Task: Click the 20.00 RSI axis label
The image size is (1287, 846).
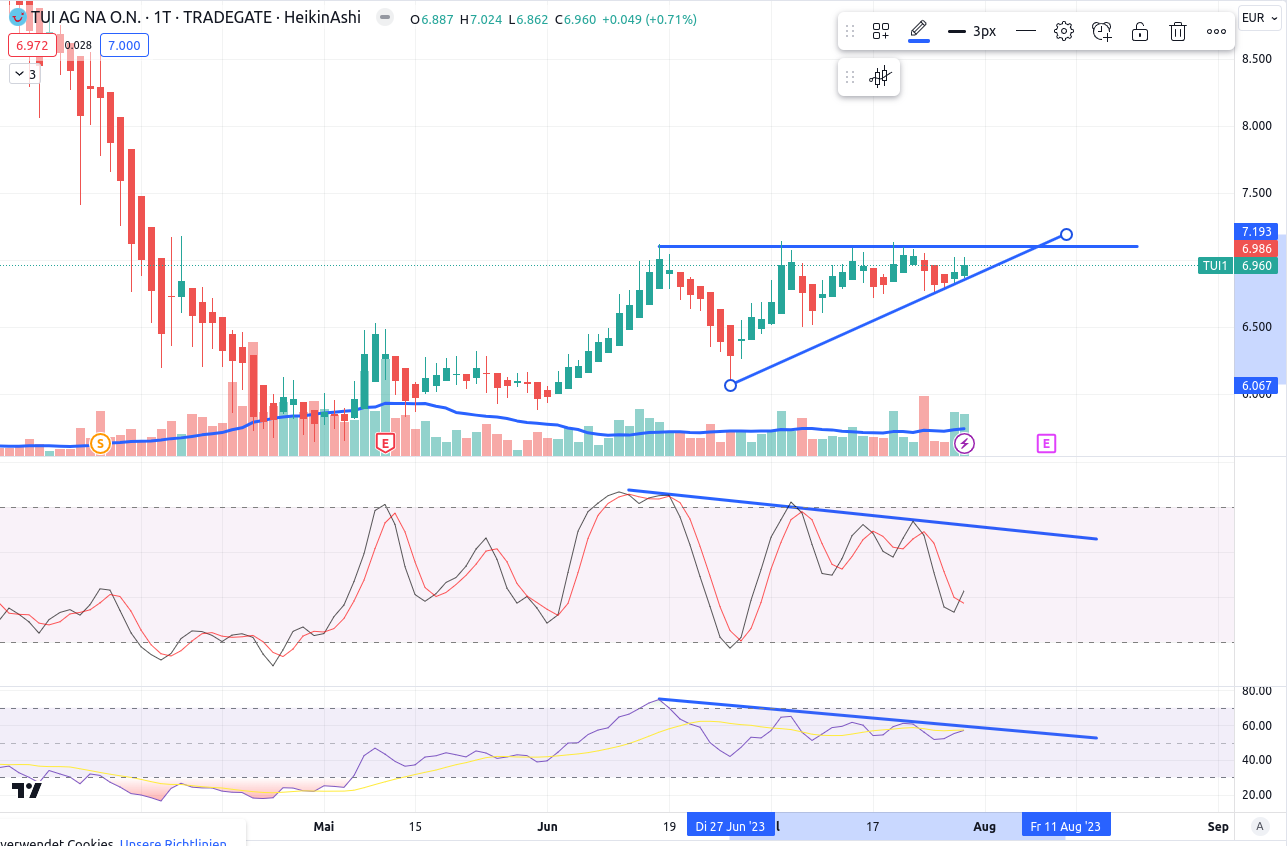Action: pyautogui.click(x=1256, y=795)
